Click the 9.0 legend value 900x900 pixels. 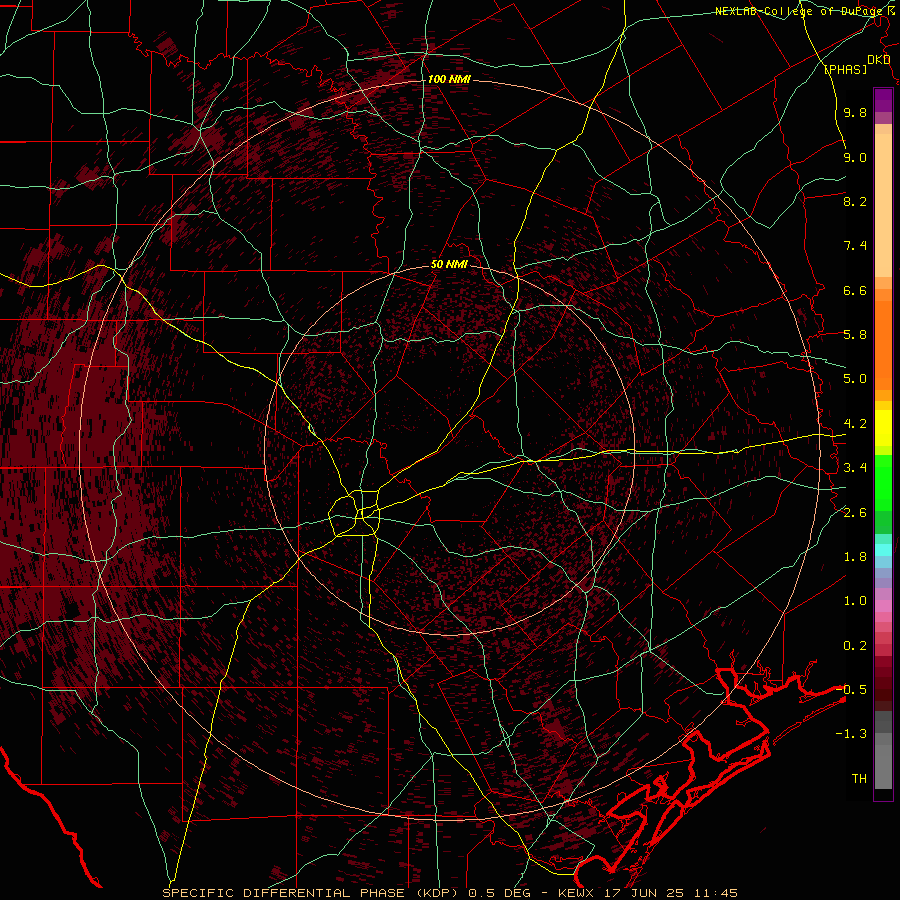point(855,158)
